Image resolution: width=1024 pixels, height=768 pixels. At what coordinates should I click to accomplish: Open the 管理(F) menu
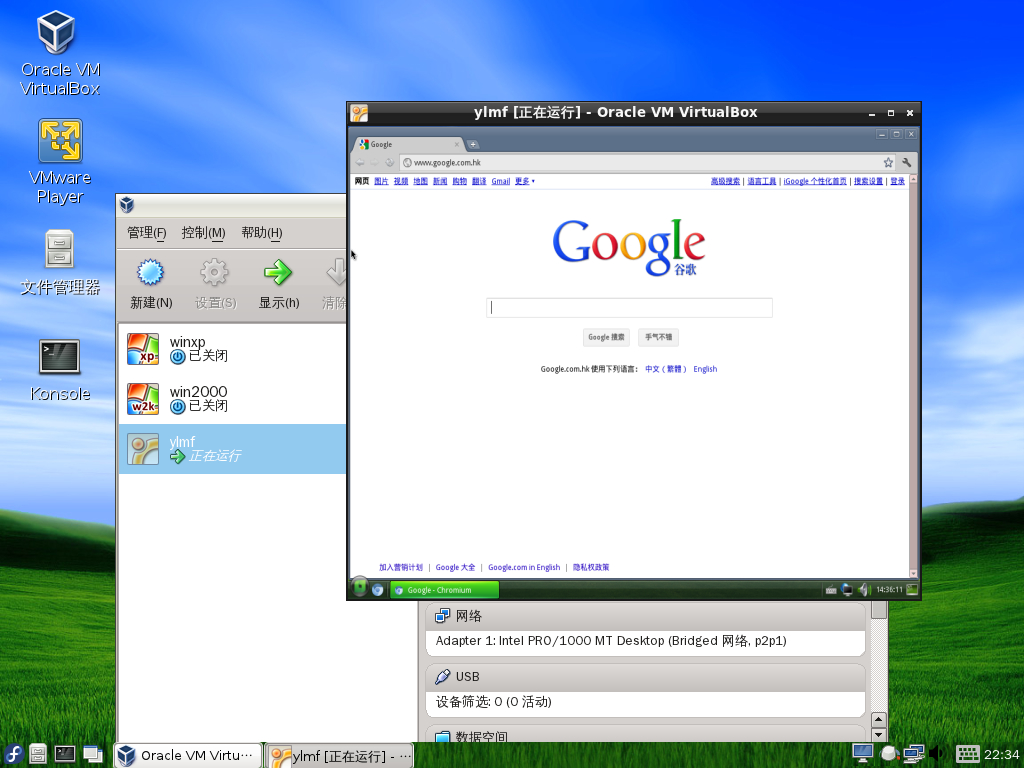click(146, 232)
